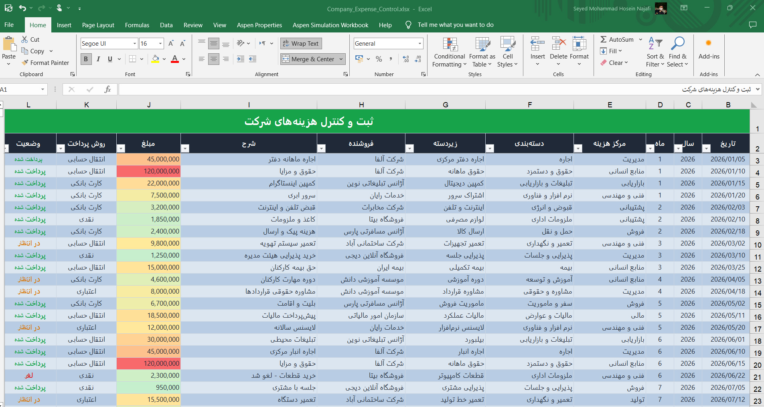The width and height of the screenshot is (764, 407).
Task: Open filter dropdown on تاریخ column
Action: pos(707,148)
